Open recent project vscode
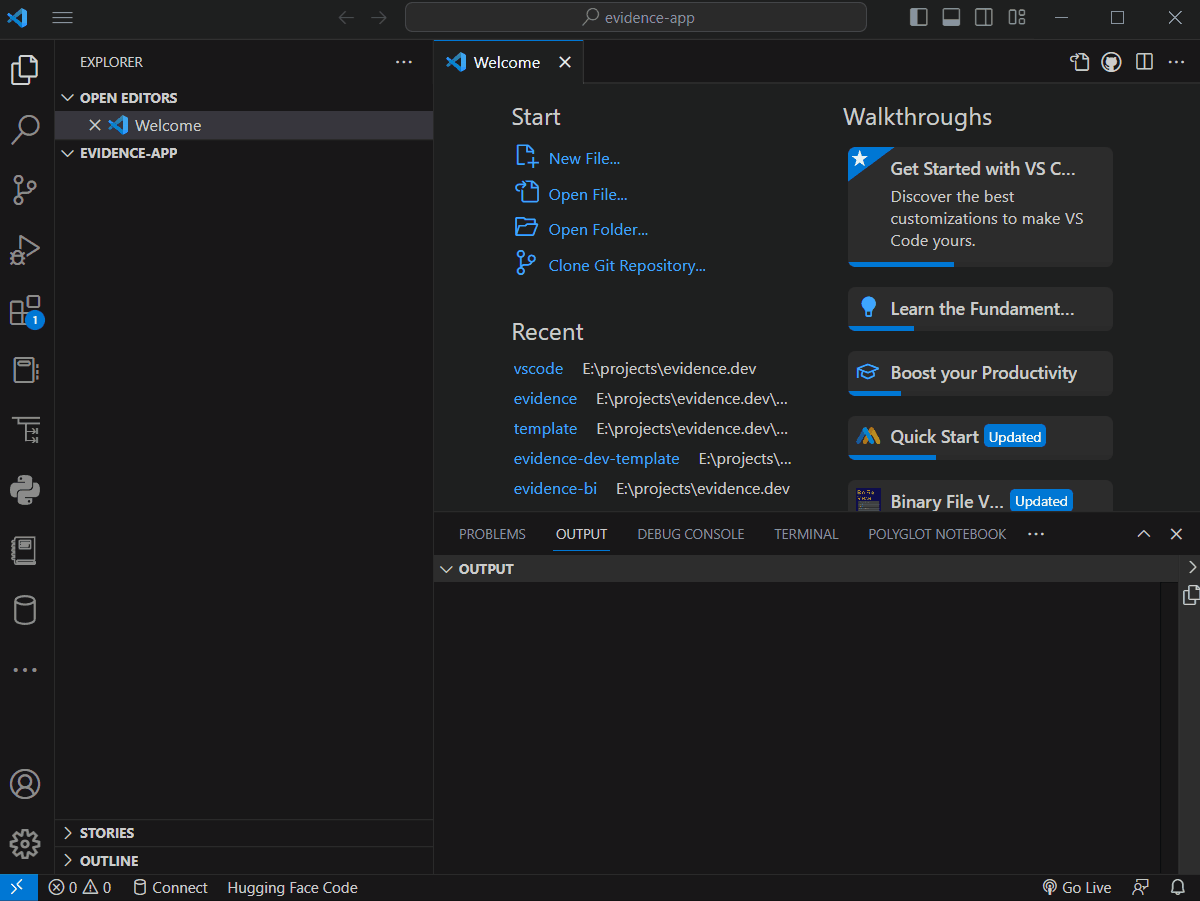 pyautogui.click(x=538, y=368)
